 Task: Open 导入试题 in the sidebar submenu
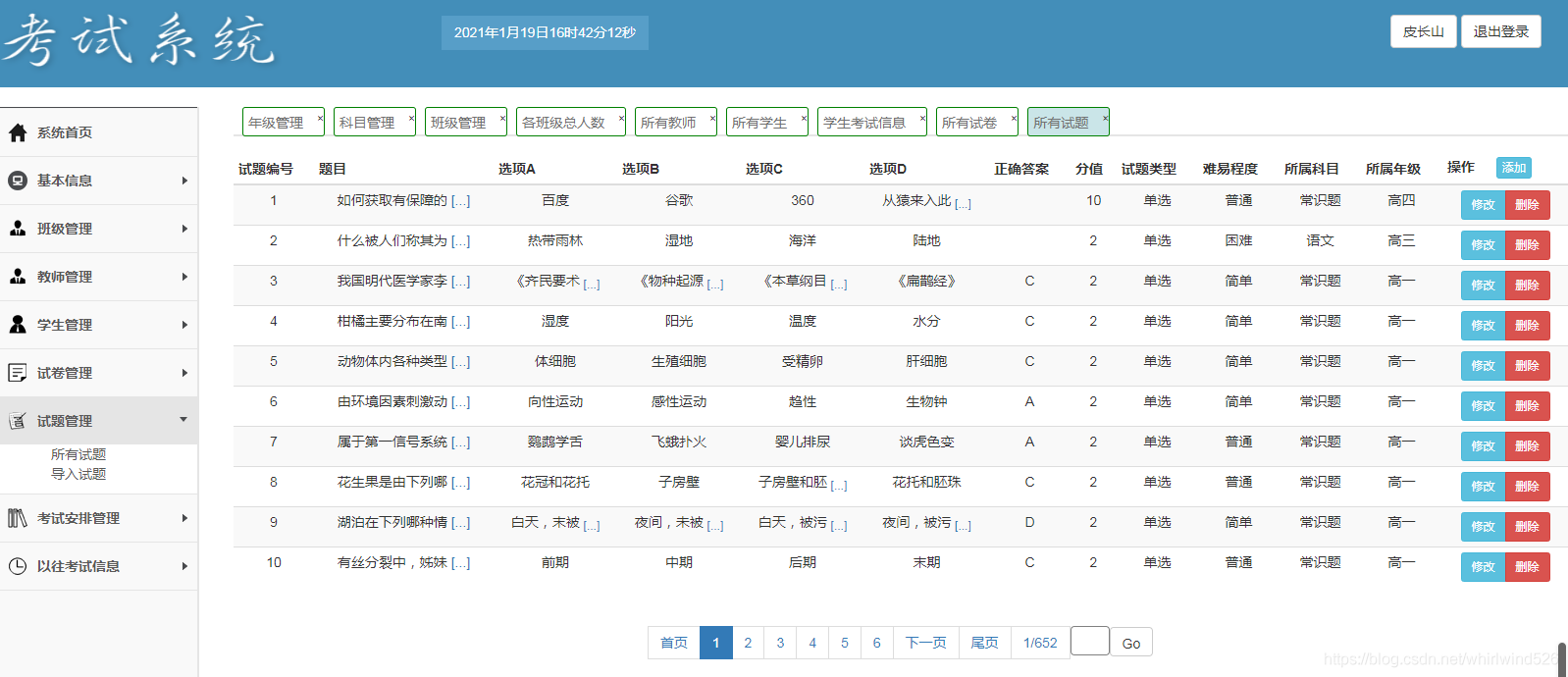[78, 474]
